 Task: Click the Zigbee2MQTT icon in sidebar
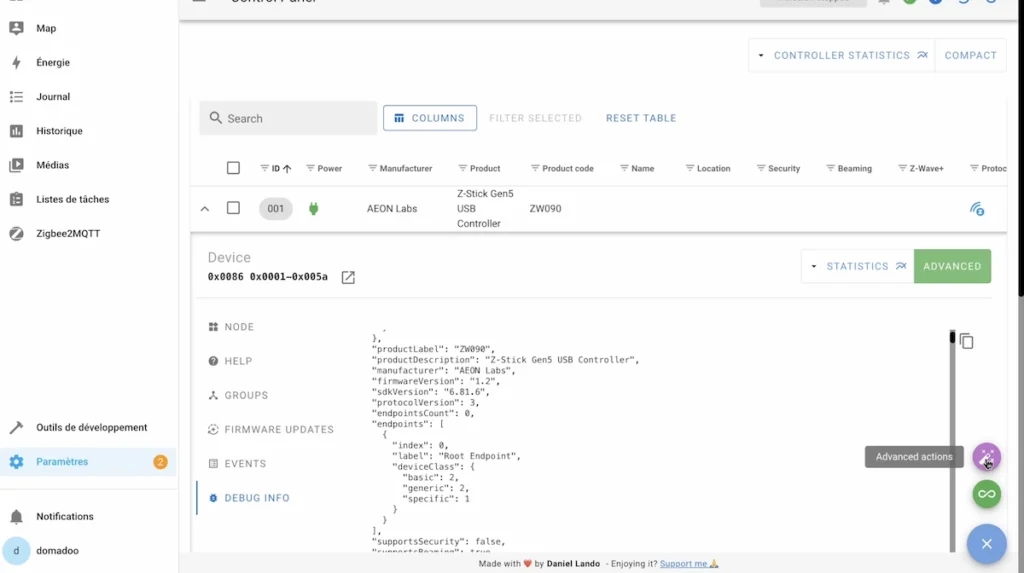click(x=16, y=233)
